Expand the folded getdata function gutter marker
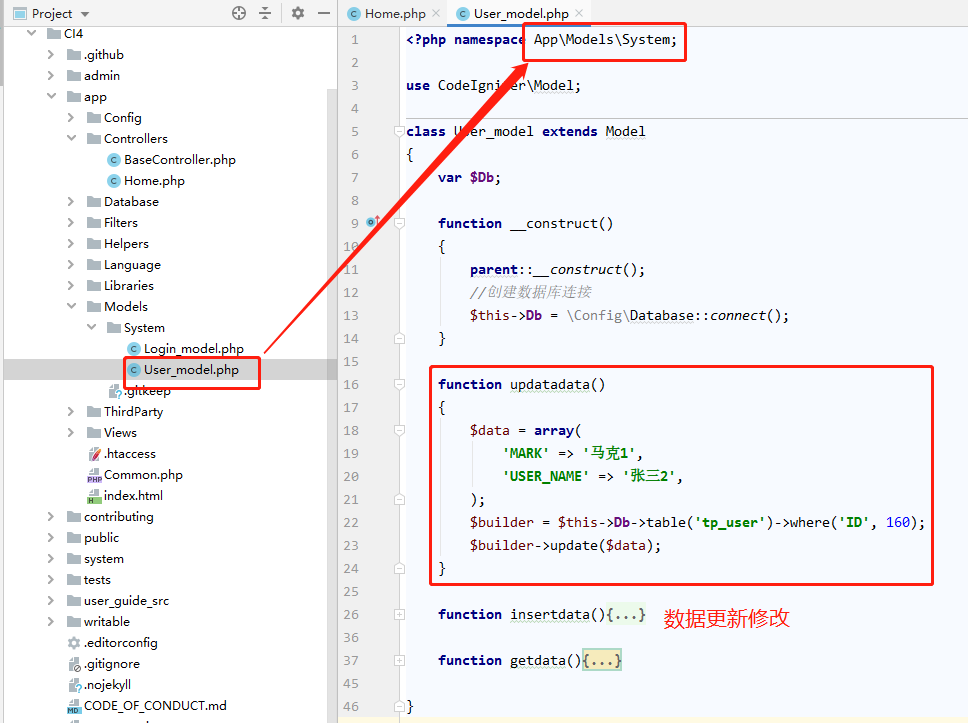This screenshot has width=968, height=723. 399,661
